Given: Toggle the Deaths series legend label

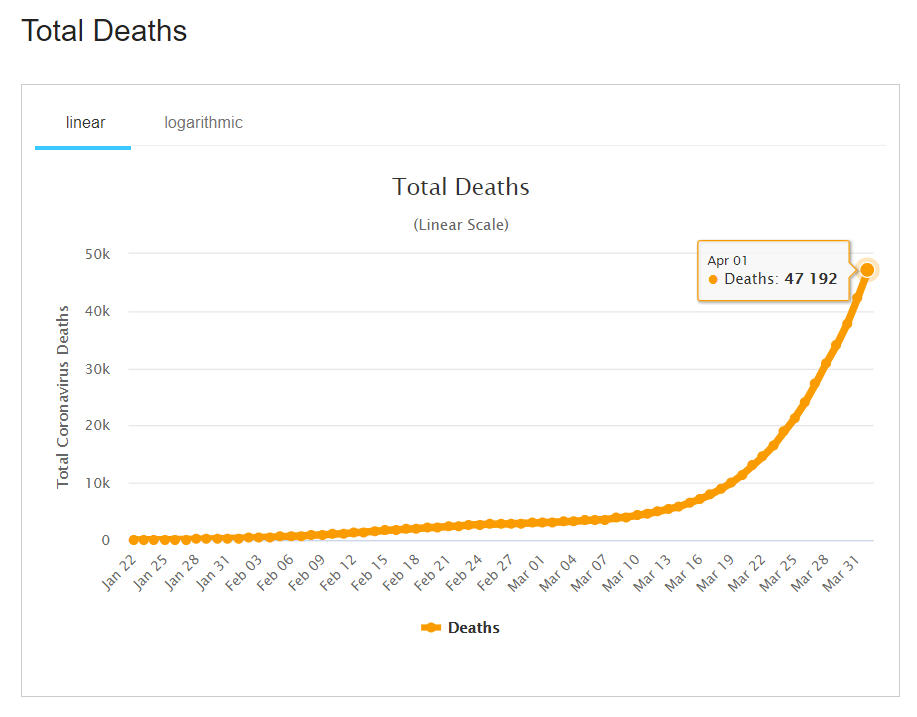Looking at the screenshot, I should 473,628.
